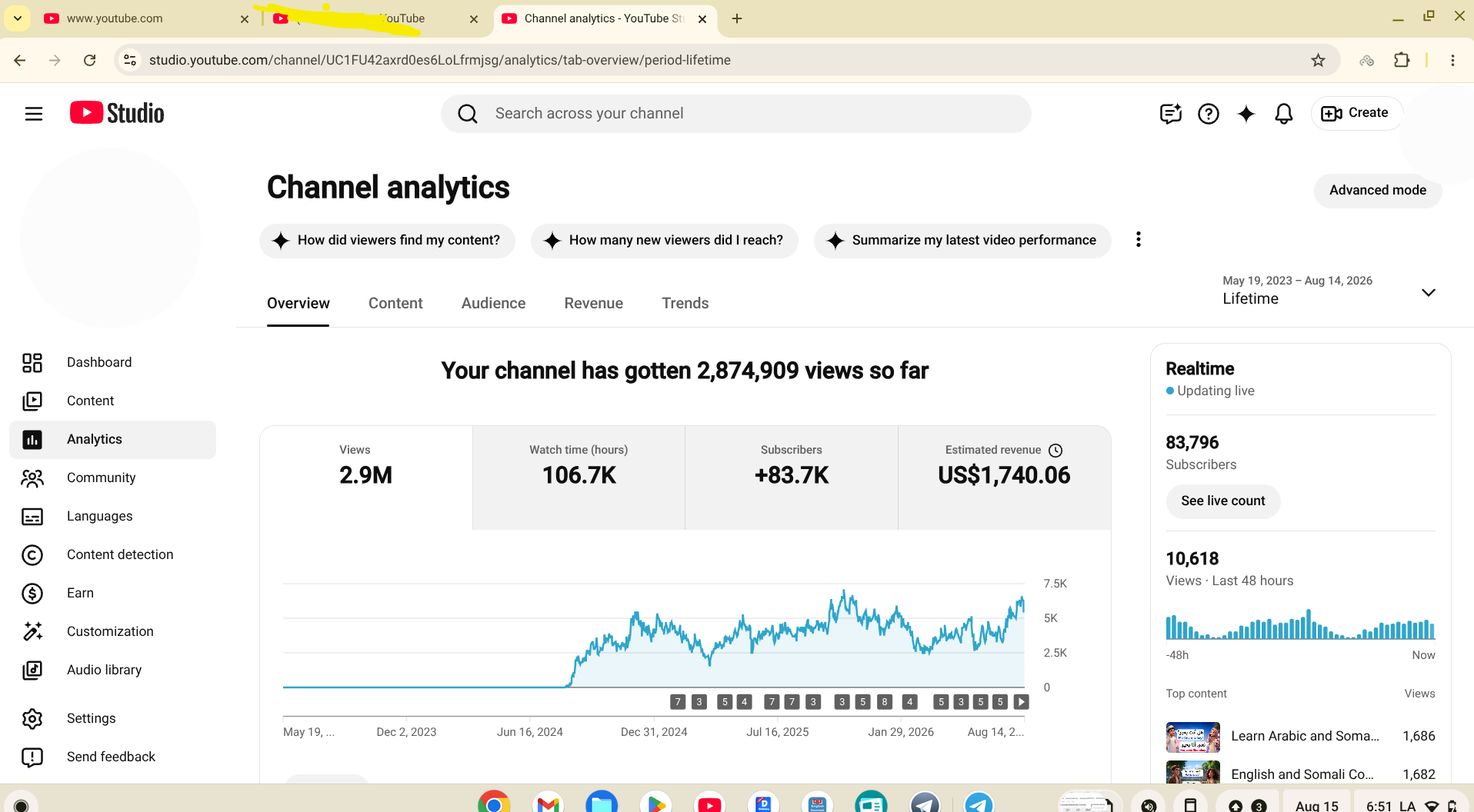Open Audio library in the sidebar
The image size is (1474, 812).
coord(112,671)
